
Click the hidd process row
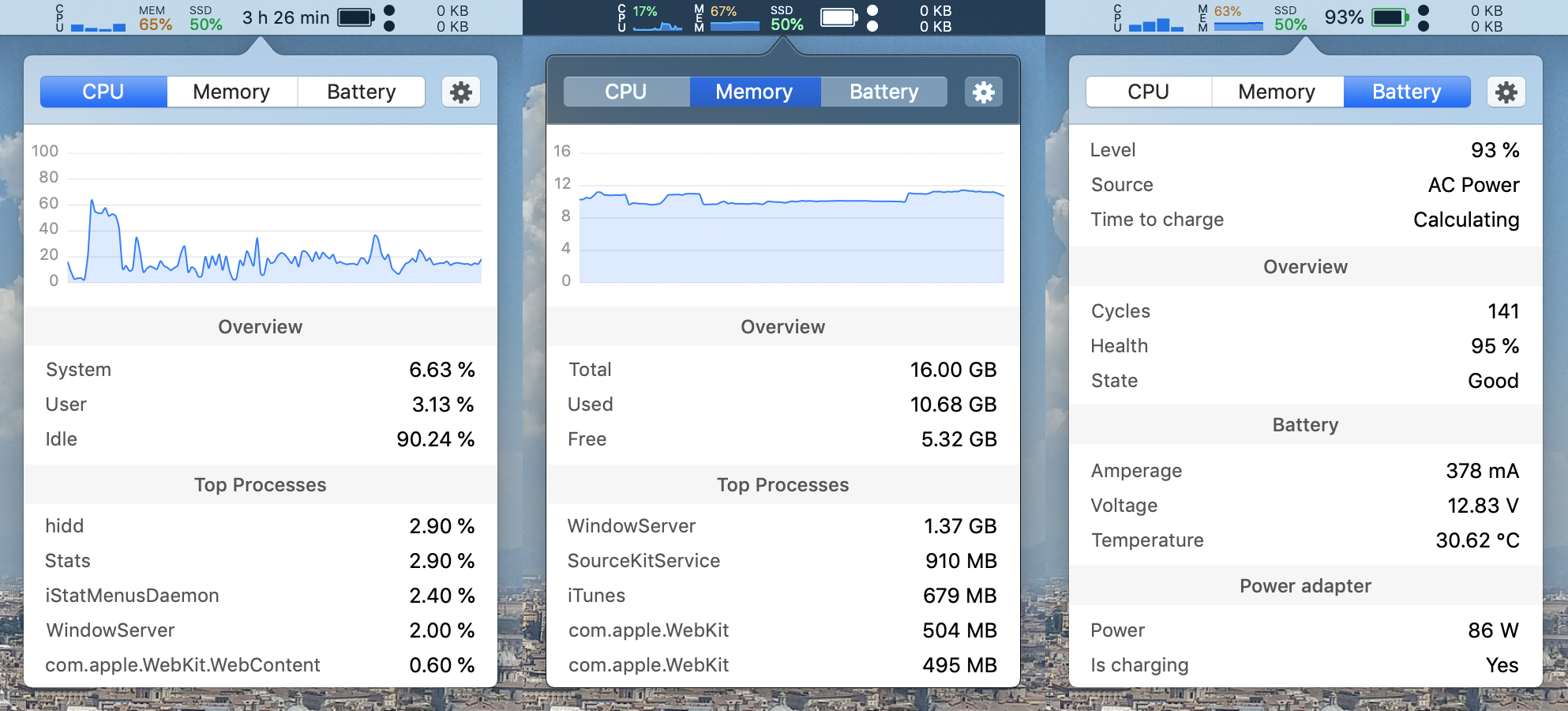(260, 526)
